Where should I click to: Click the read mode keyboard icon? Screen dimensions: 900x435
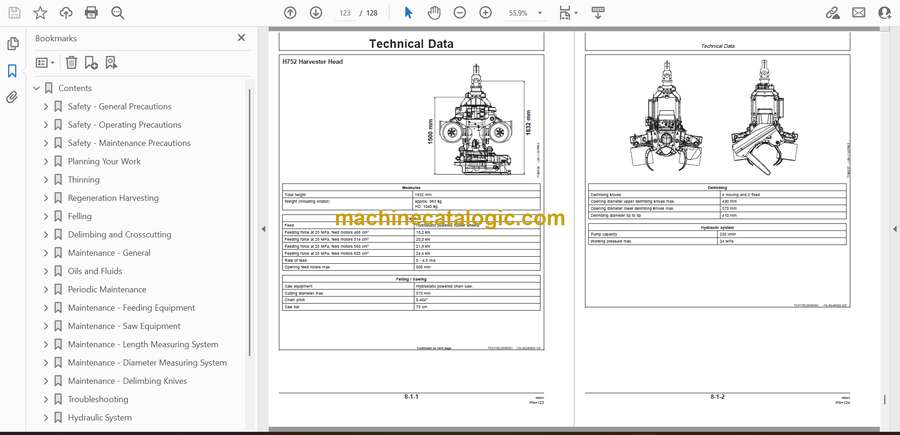[x=598, y=13]
